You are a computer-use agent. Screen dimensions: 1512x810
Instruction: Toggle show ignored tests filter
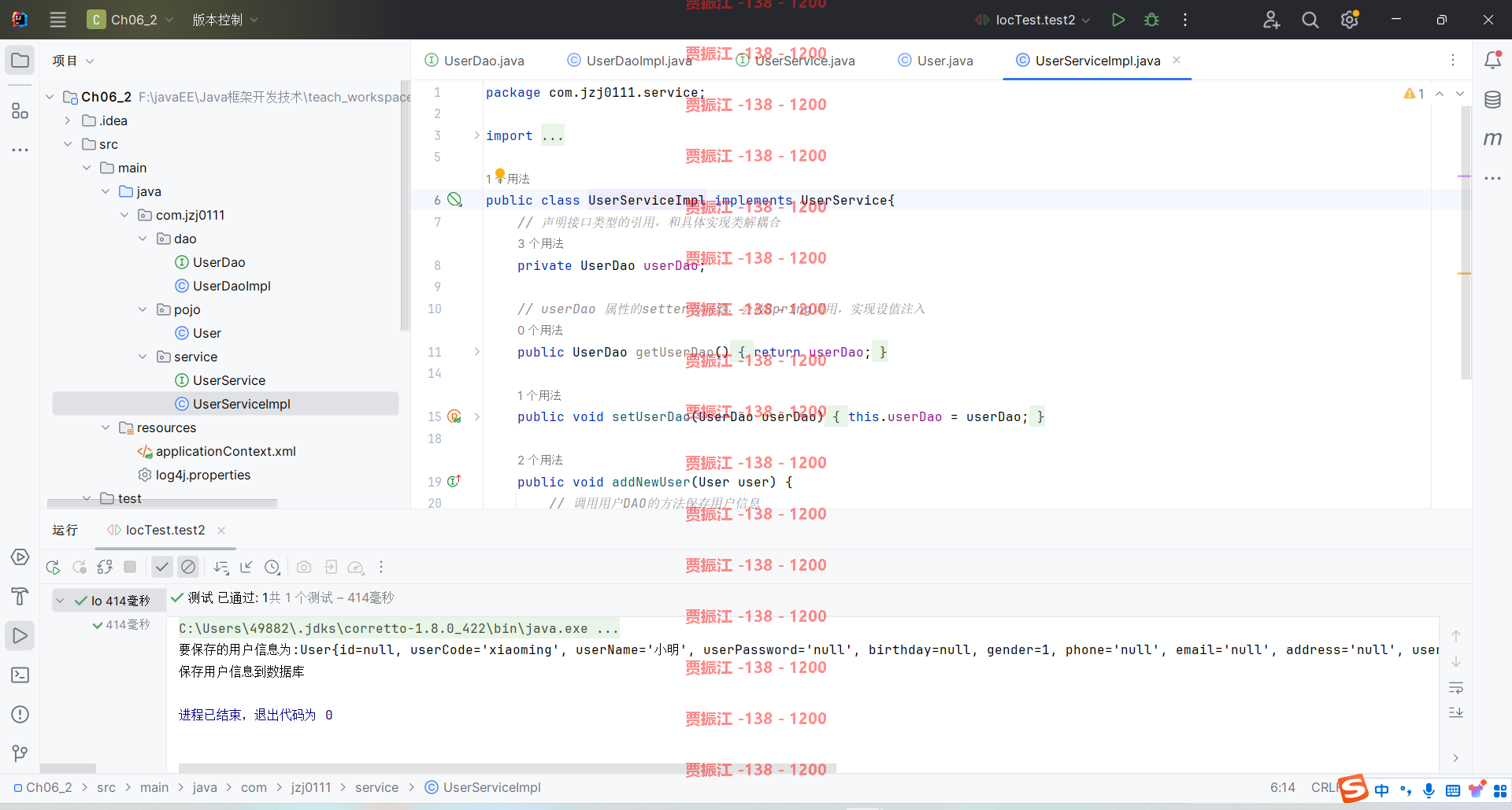click(x=188, y=567)
